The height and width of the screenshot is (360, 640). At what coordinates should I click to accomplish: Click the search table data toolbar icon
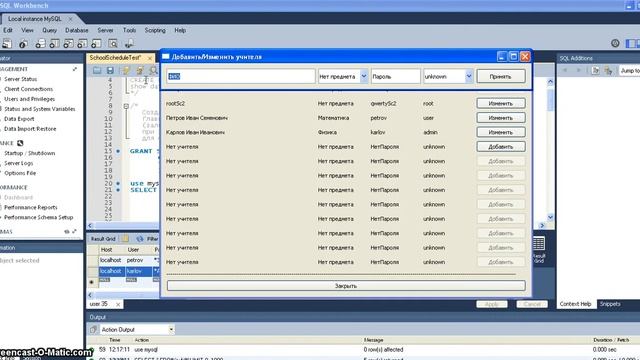point(113,43)
